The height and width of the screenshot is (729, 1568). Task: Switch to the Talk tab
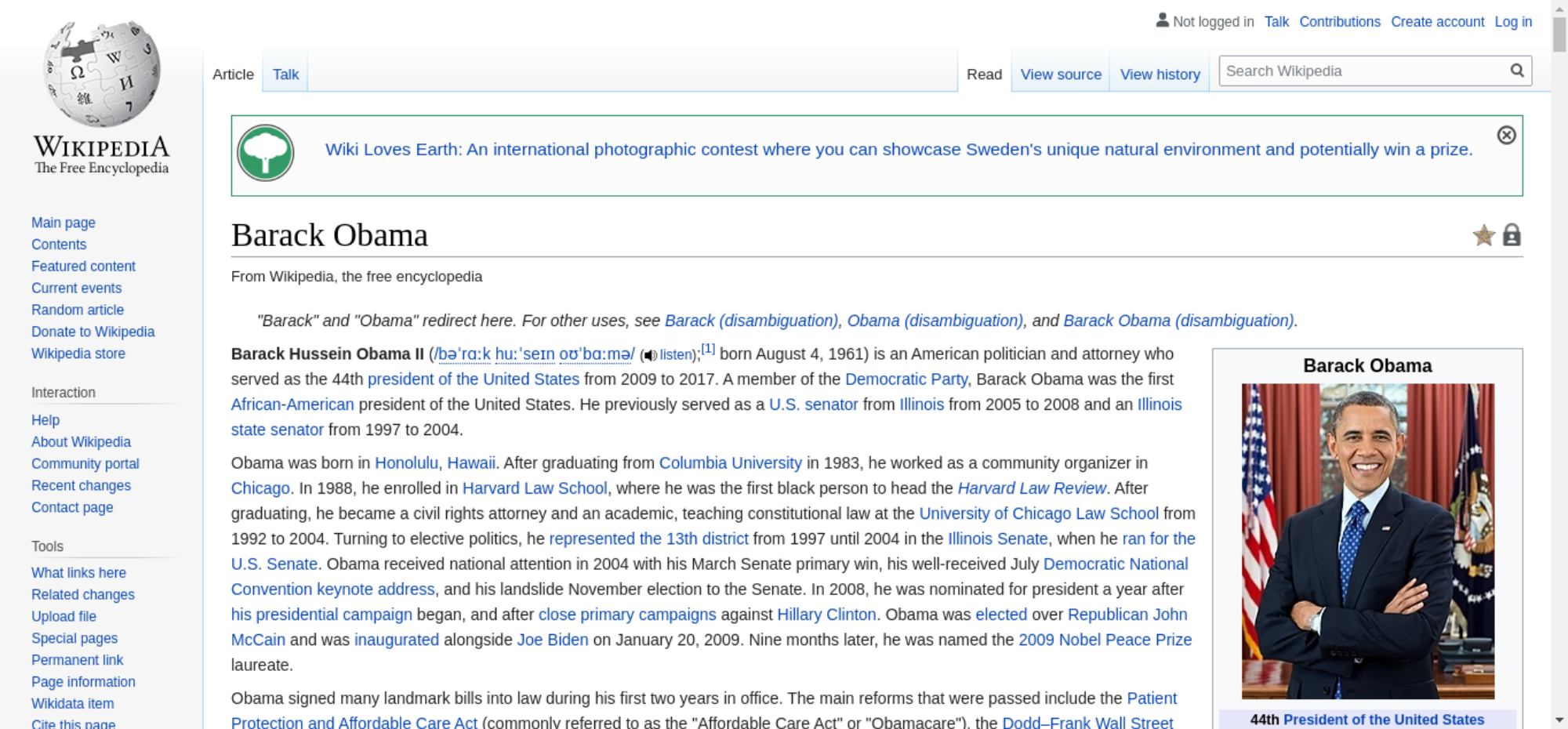click(x=285, y=74)
